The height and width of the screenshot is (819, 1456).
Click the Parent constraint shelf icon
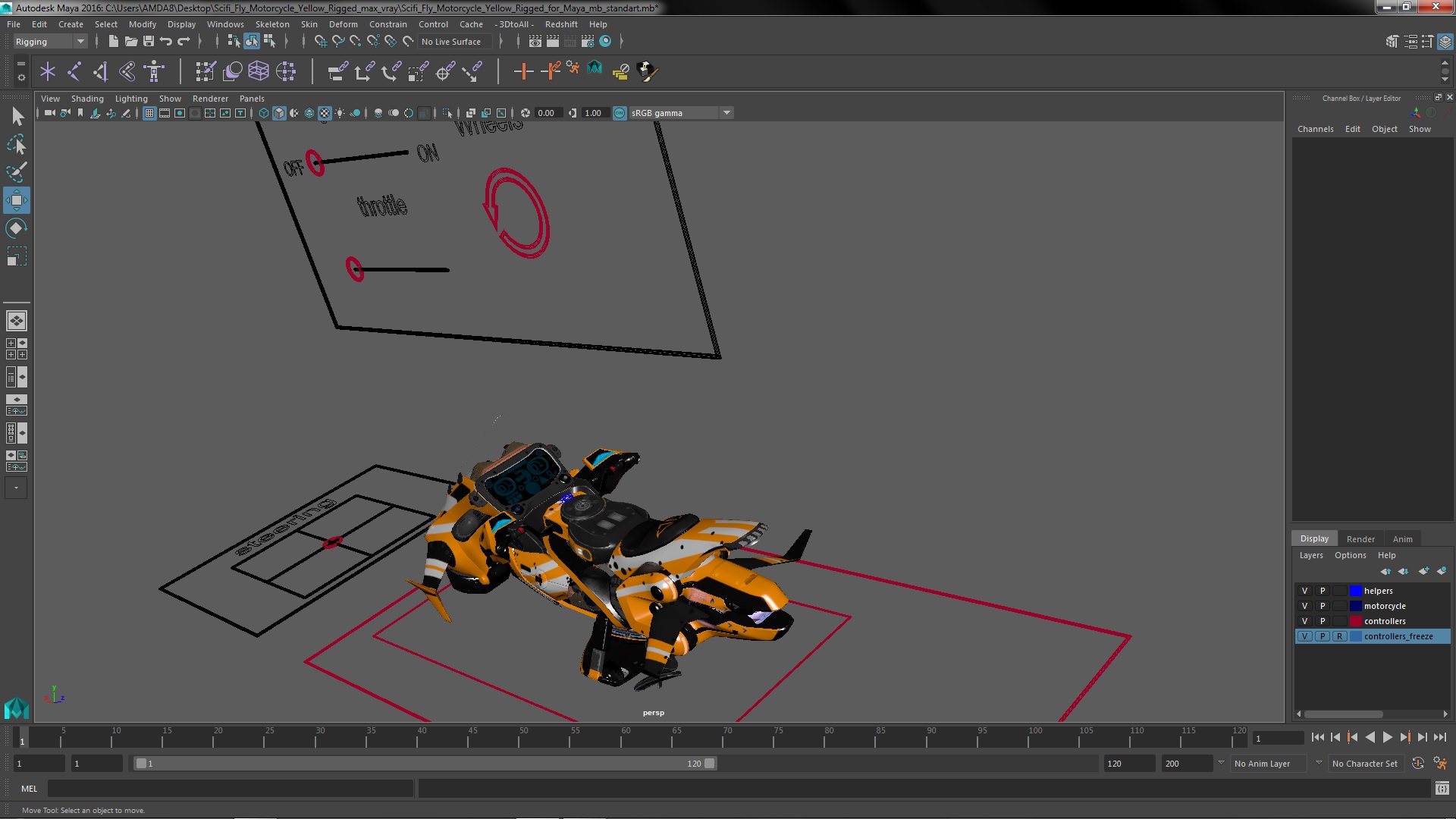tap(338, 71)
